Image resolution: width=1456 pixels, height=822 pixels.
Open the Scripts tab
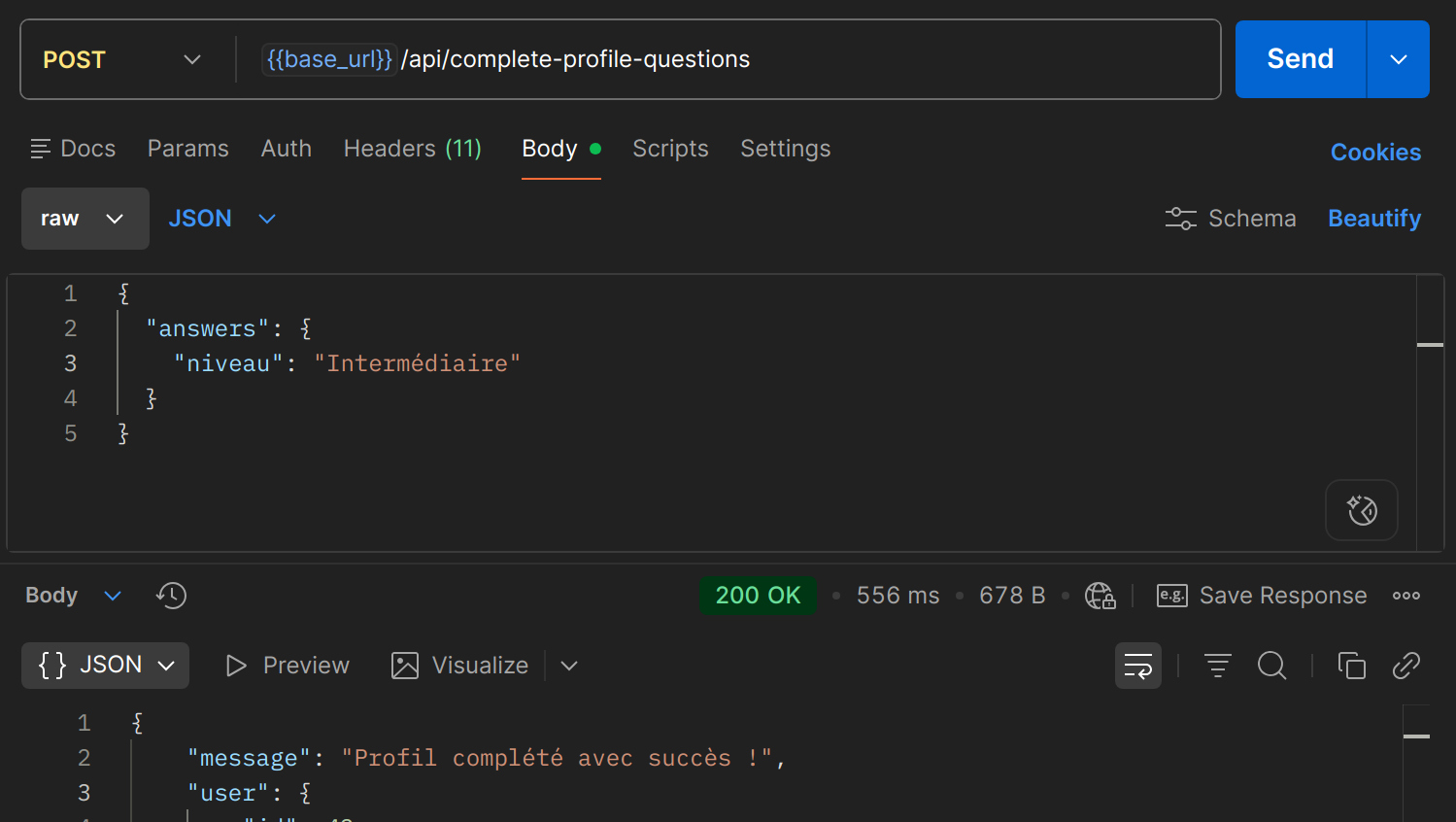tap(670, 149)
